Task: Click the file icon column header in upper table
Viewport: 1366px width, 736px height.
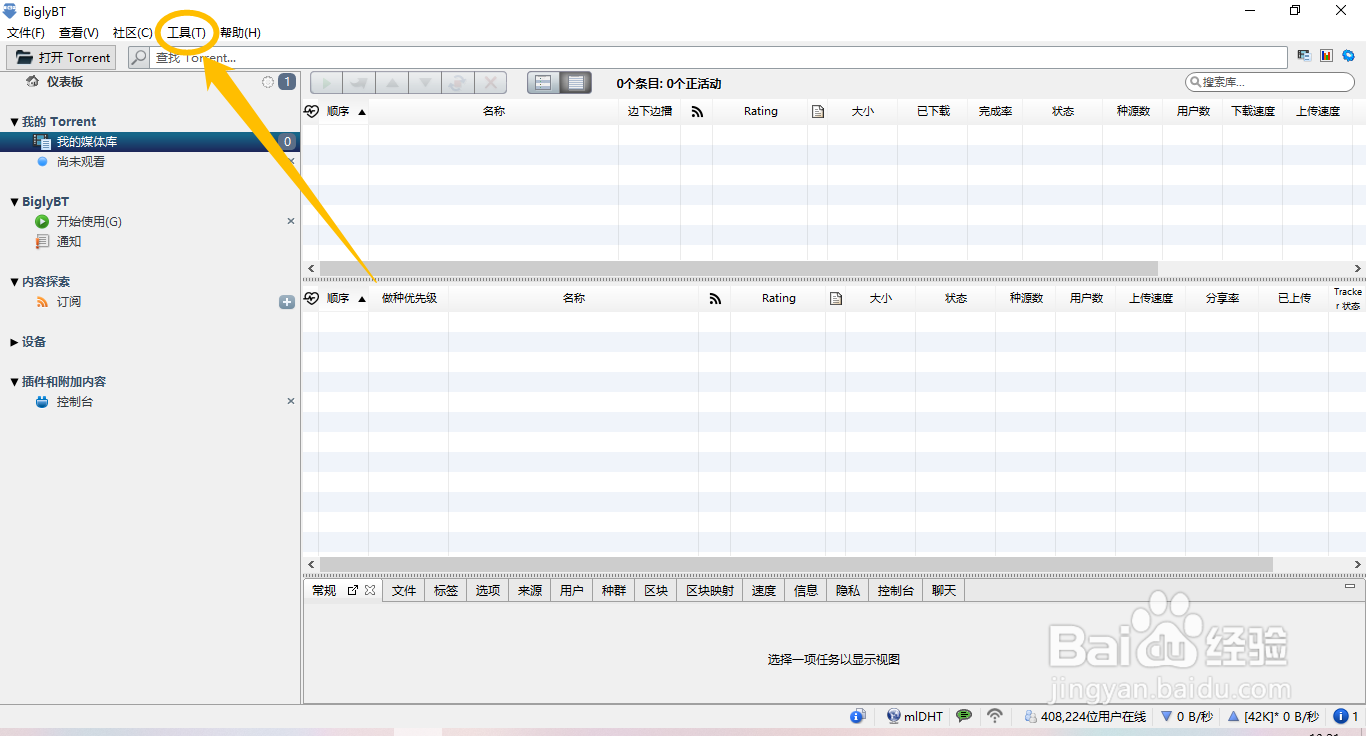Action: [818, 112]
